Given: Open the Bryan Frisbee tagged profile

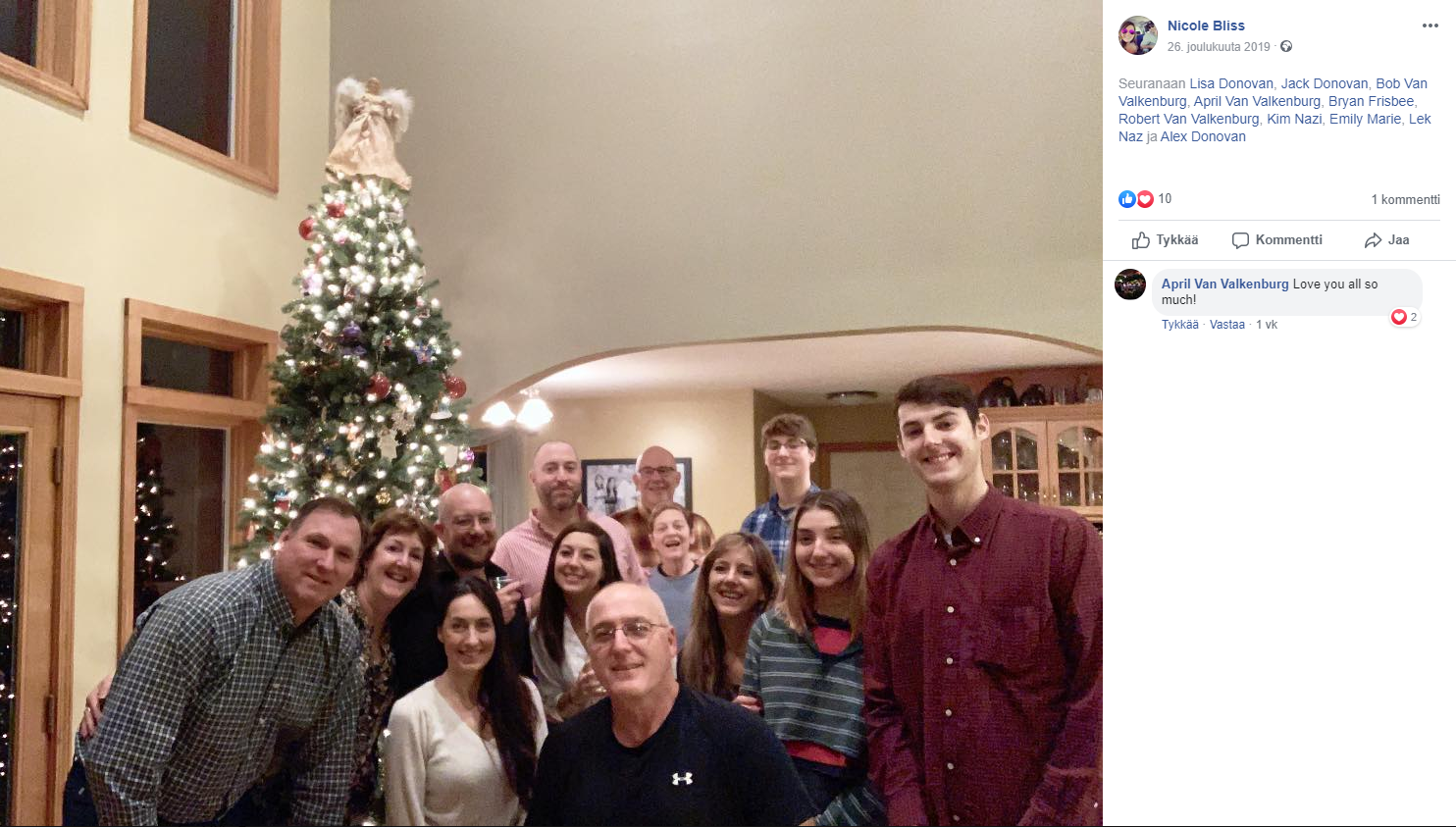Looking at the screenshot, I should (1371, 101).
